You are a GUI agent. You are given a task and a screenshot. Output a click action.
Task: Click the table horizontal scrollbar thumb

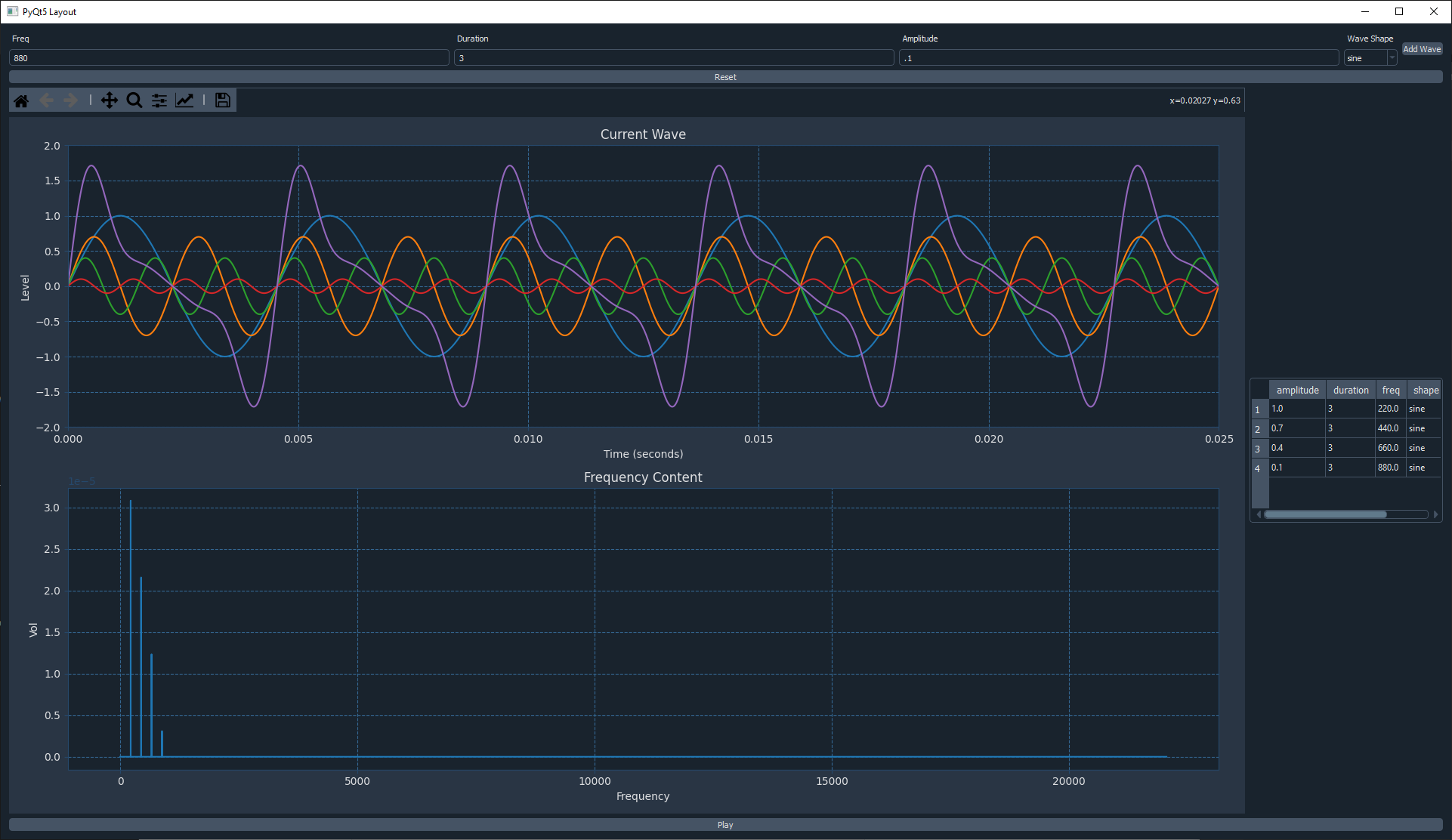(1326, 514)
